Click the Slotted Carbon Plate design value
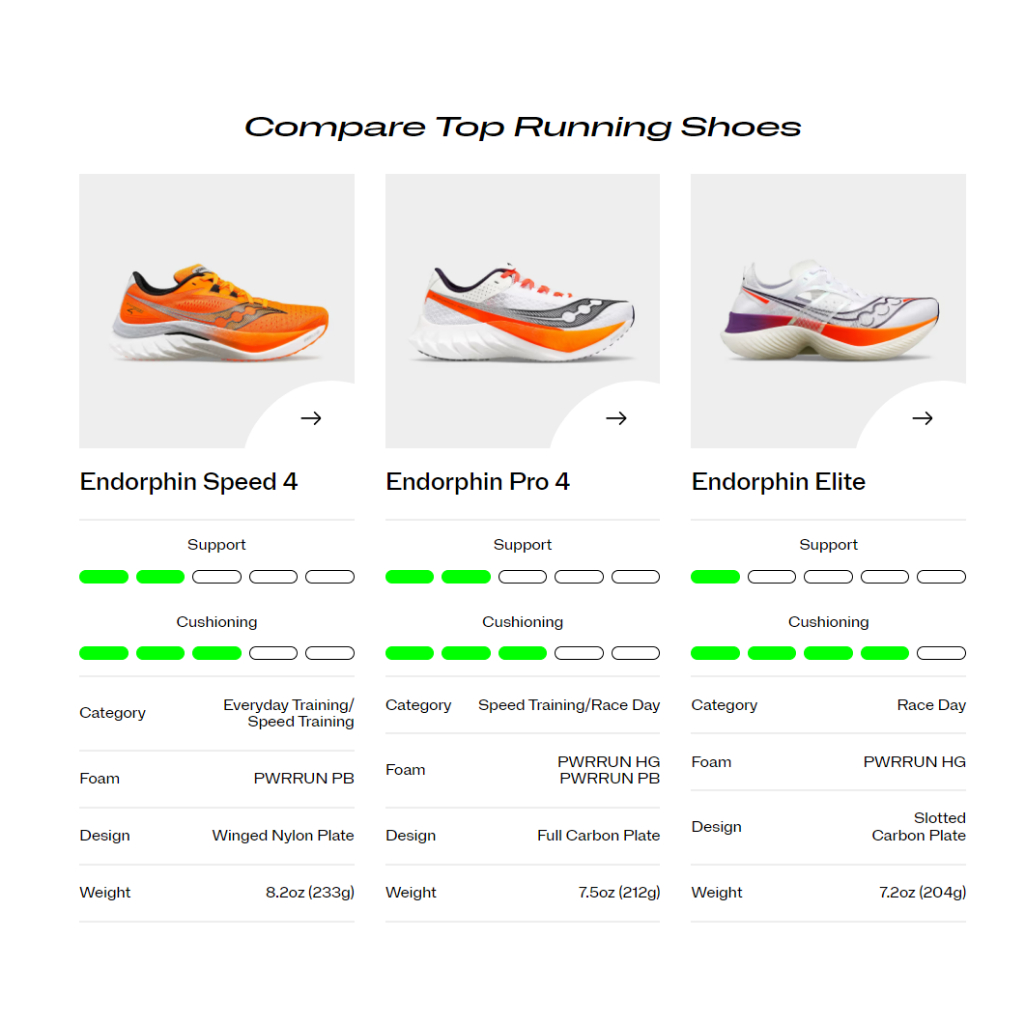This screenshot has height=1024, width=1024. point(918,827)
